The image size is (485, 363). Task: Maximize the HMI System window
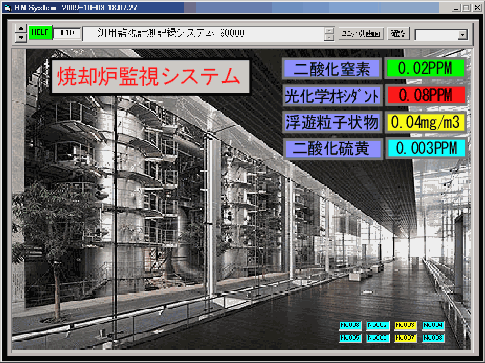point(466,8)
